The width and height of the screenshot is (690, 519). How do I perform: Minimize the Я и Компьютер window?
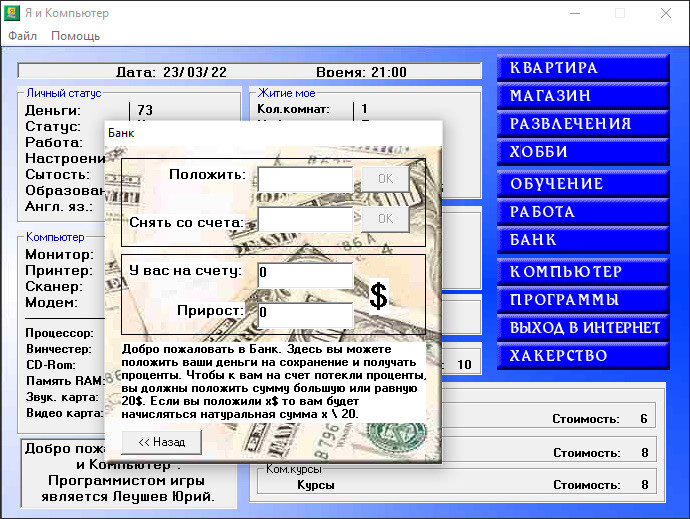575,13
